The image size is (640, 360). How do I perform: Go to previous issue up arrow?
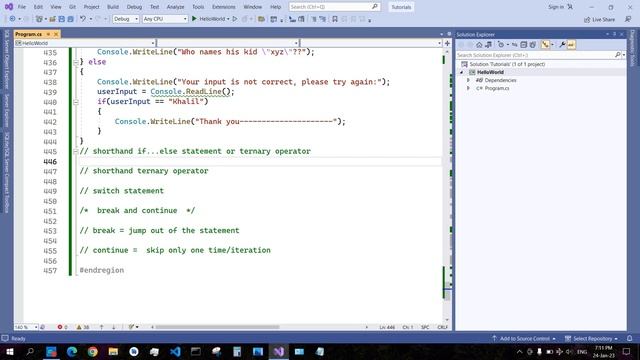[102, 327]
